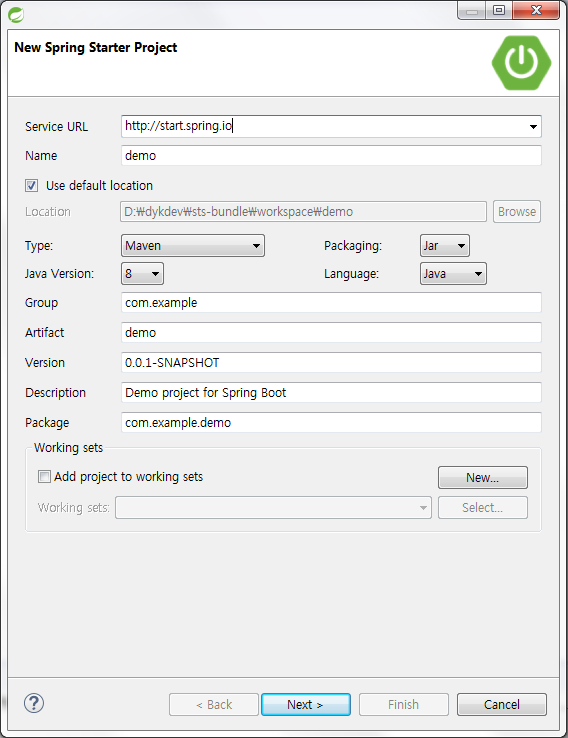Click the Packaging: label

click(353, 246)
